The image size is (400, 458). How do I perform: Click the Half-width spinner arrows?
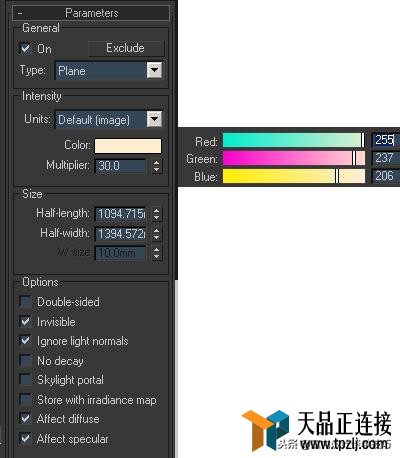pyautogui.click(x=157, y=233)
